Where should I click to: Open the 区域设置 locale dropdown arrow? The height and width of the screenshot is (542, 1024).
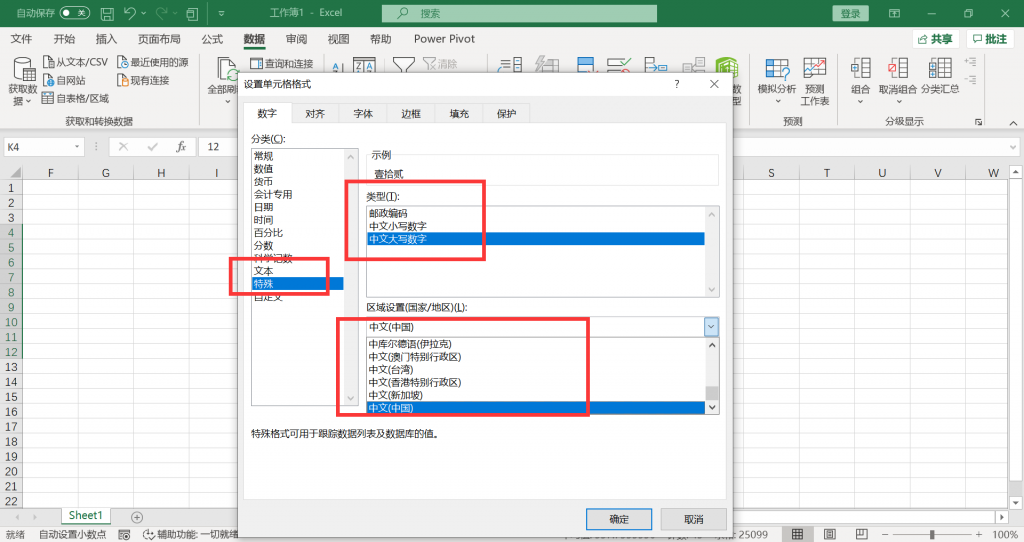[x=711, y=327]
